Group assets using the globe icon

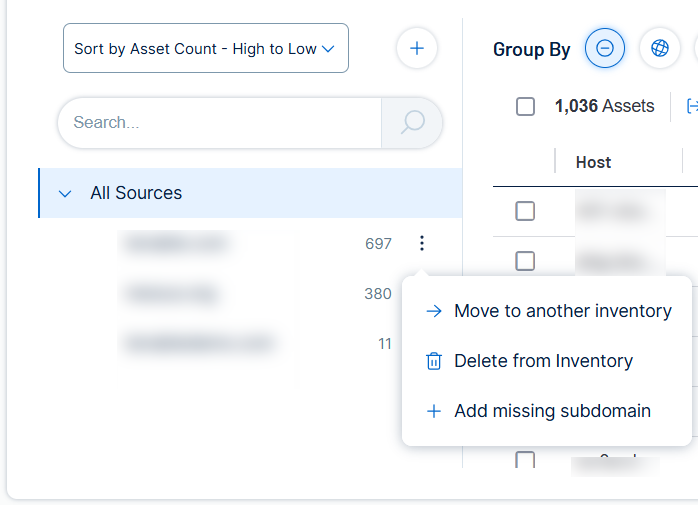[x=659, y=48]
